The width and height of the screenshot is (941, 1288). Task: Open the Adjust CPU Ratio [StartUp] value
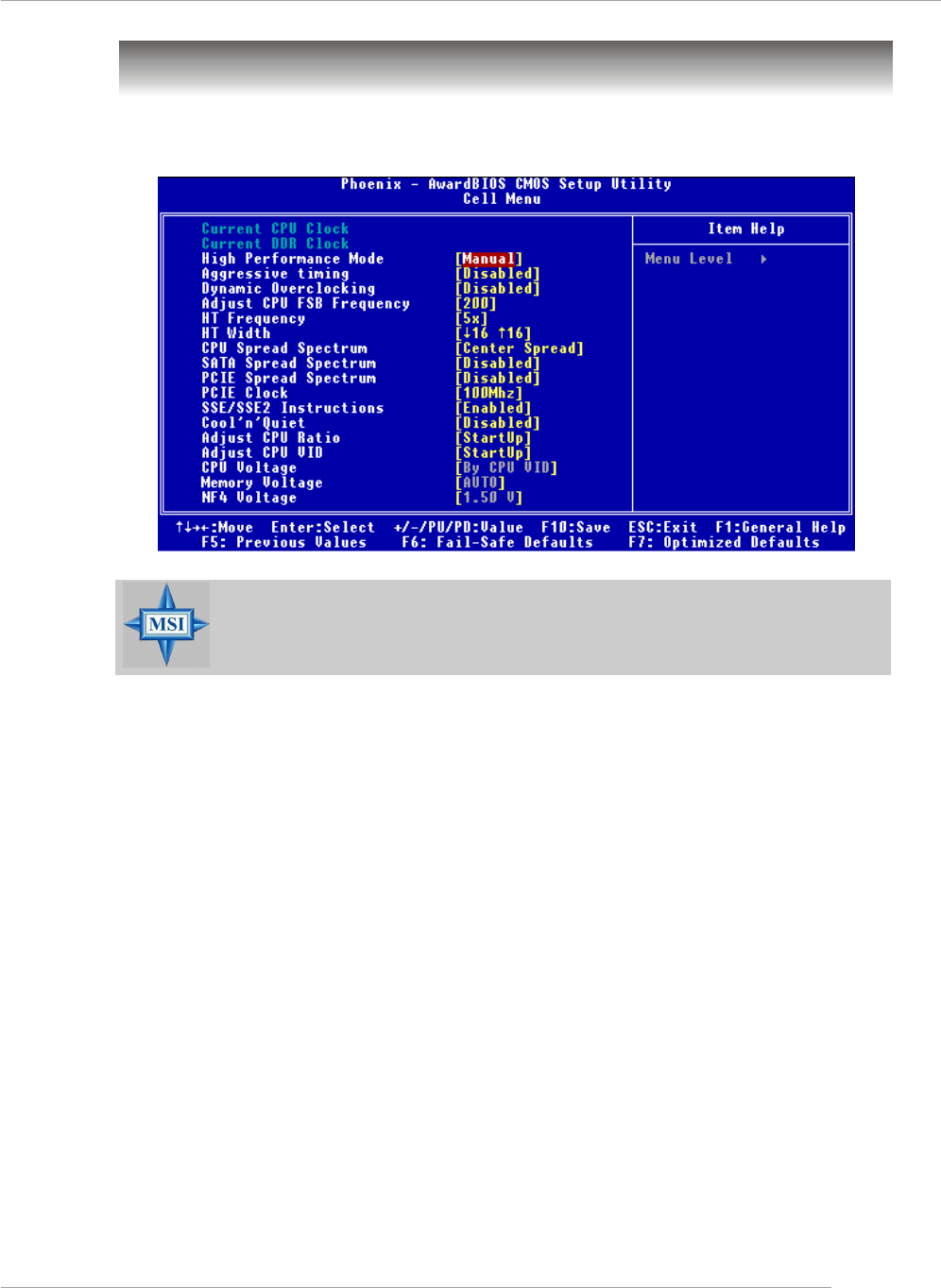tap(493, 438)
